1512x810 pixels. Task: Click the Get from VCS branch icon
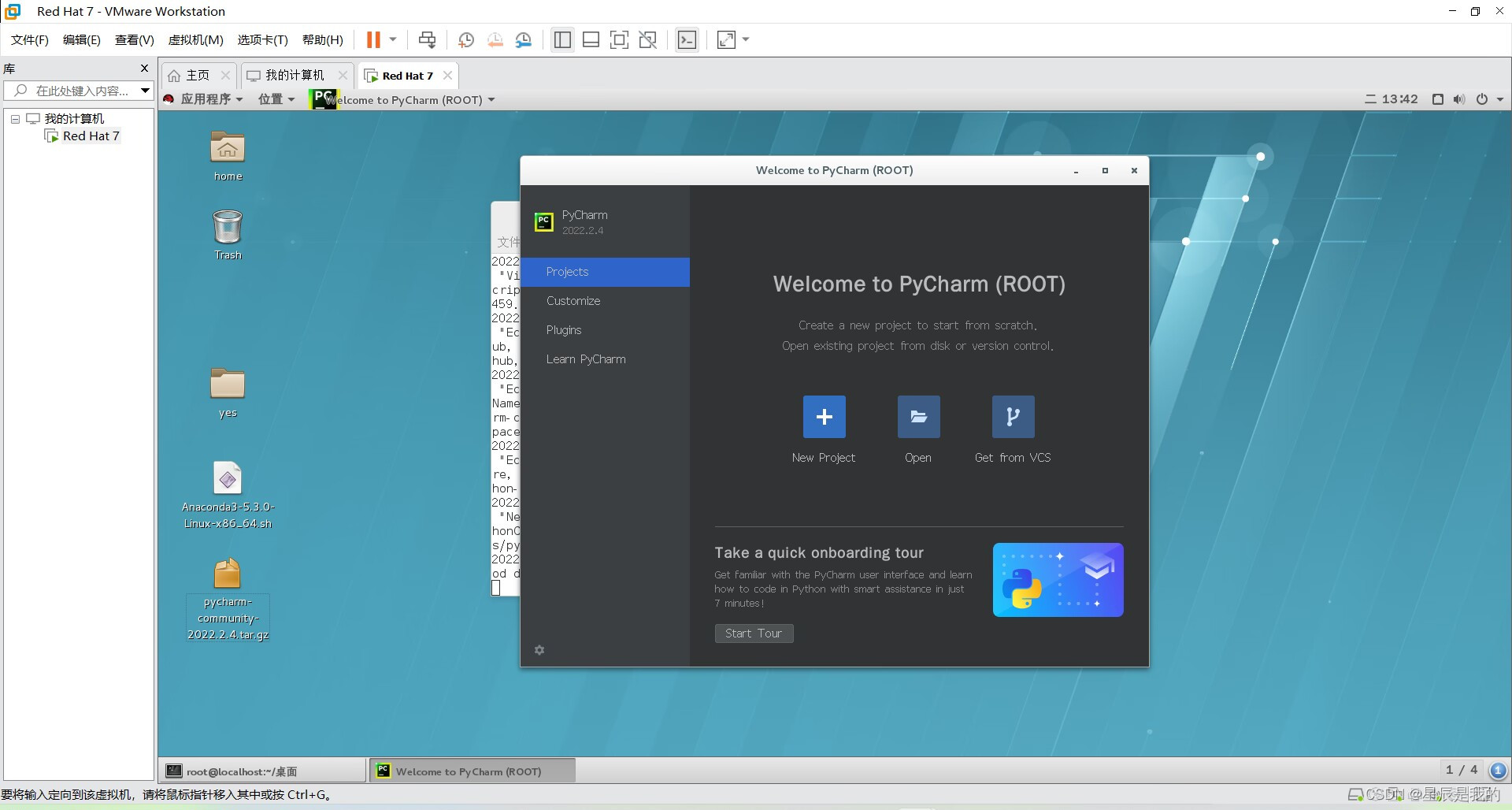click(1013, 417)
